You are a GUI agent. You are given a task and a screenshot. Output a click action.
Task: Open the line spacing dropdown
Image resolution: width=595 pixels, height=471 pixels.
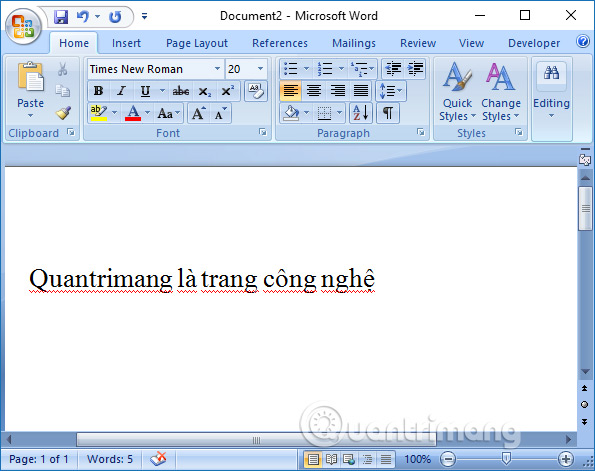point(391,91)
